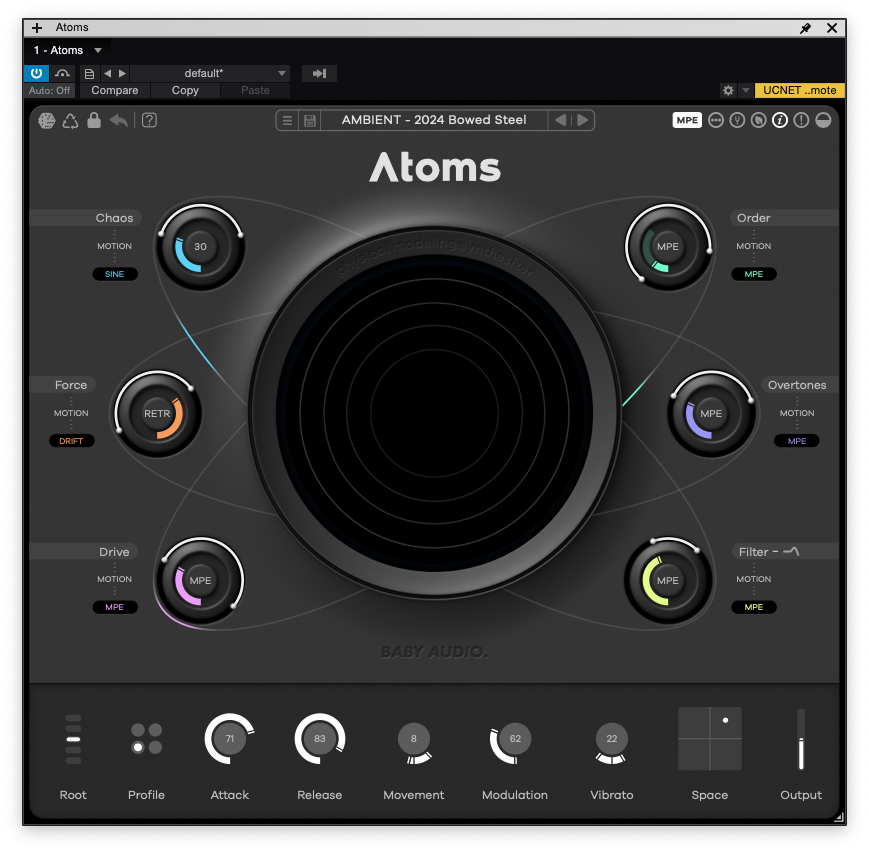Open Overtones motion MPE selector
The image size is (869, 852).
(x=797, y=441)
